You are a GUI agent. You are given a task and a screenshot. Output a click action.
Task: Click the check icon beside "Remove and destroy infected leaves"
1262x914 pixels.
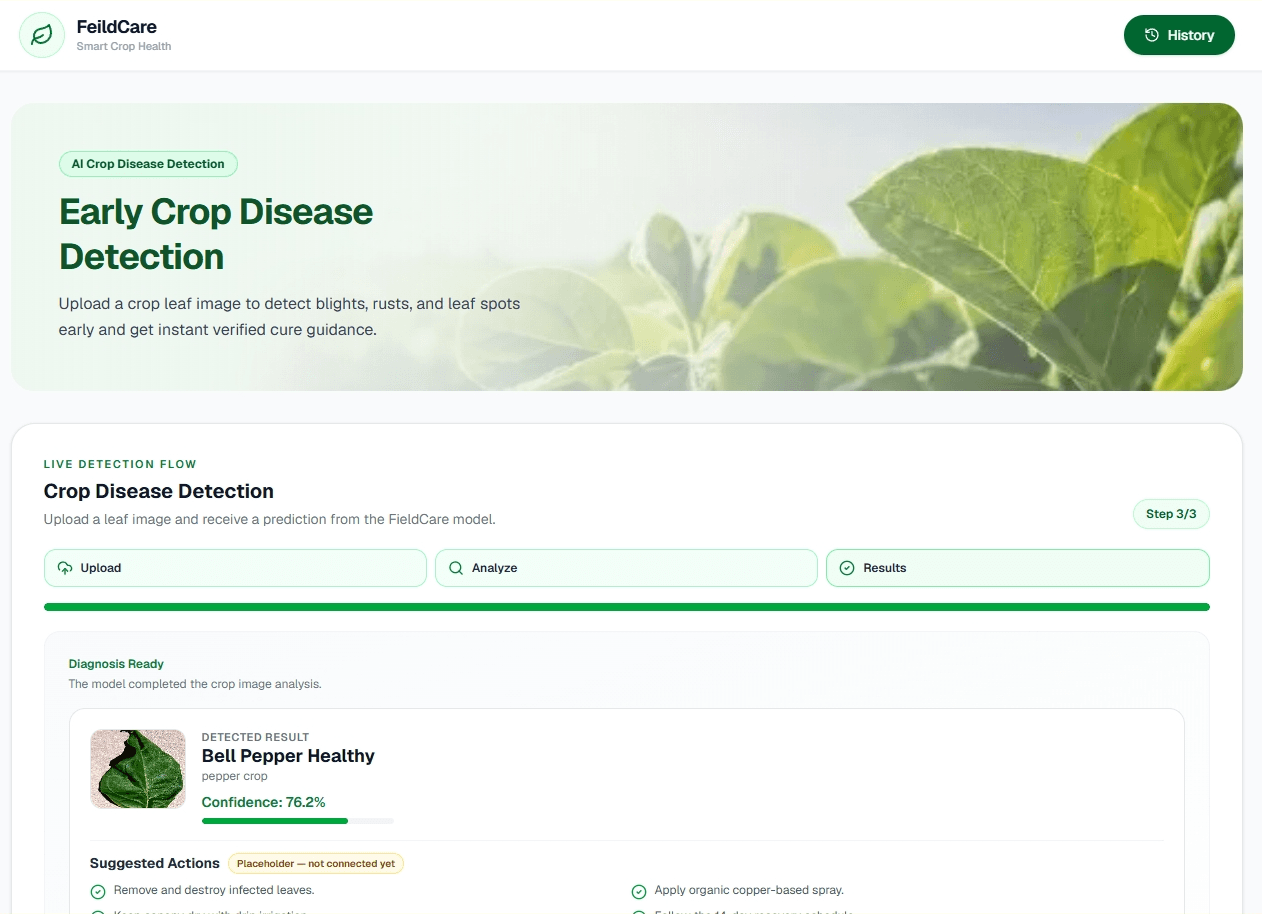(98, 891)
